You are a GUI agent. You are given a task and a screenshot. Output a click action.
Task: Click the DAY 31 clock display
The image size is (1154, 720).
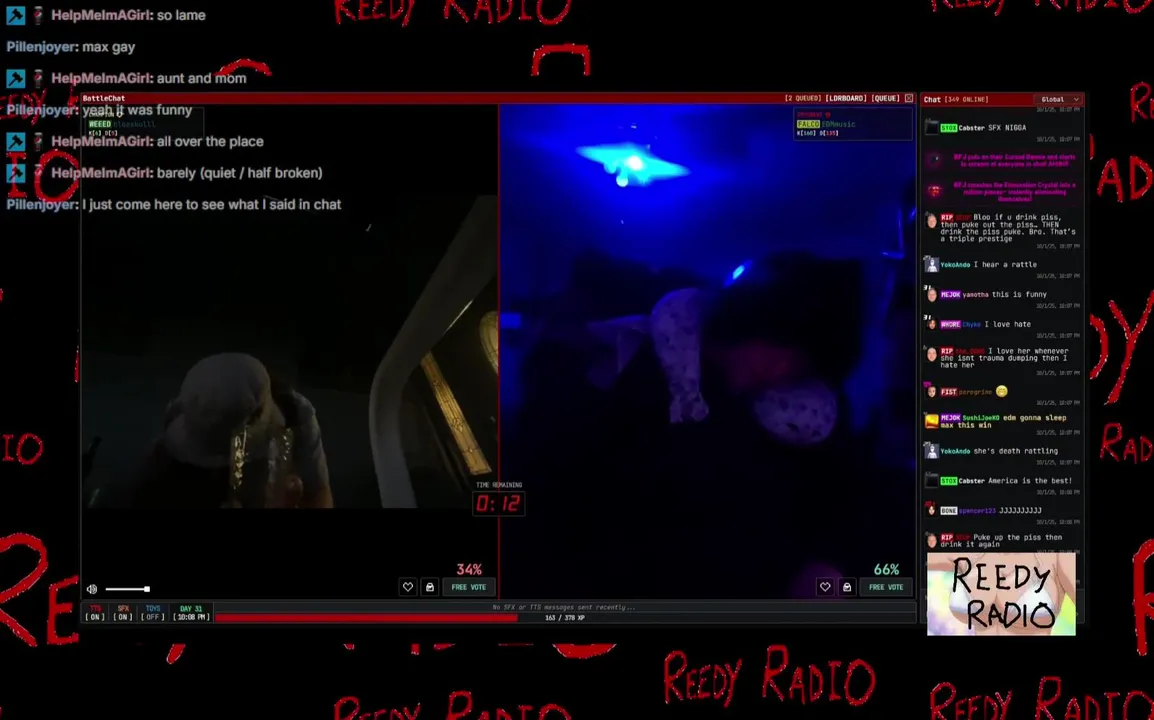point(191,613)
